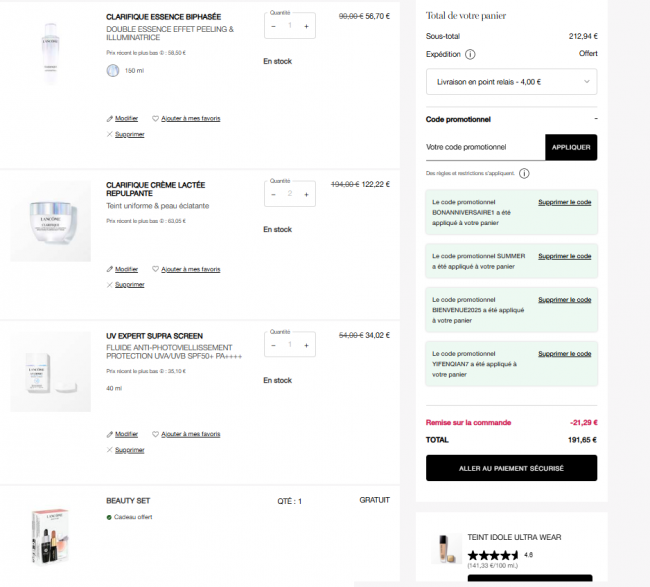
Task: Remove the SUMMER promo code
Action: (x=565, y=256)
